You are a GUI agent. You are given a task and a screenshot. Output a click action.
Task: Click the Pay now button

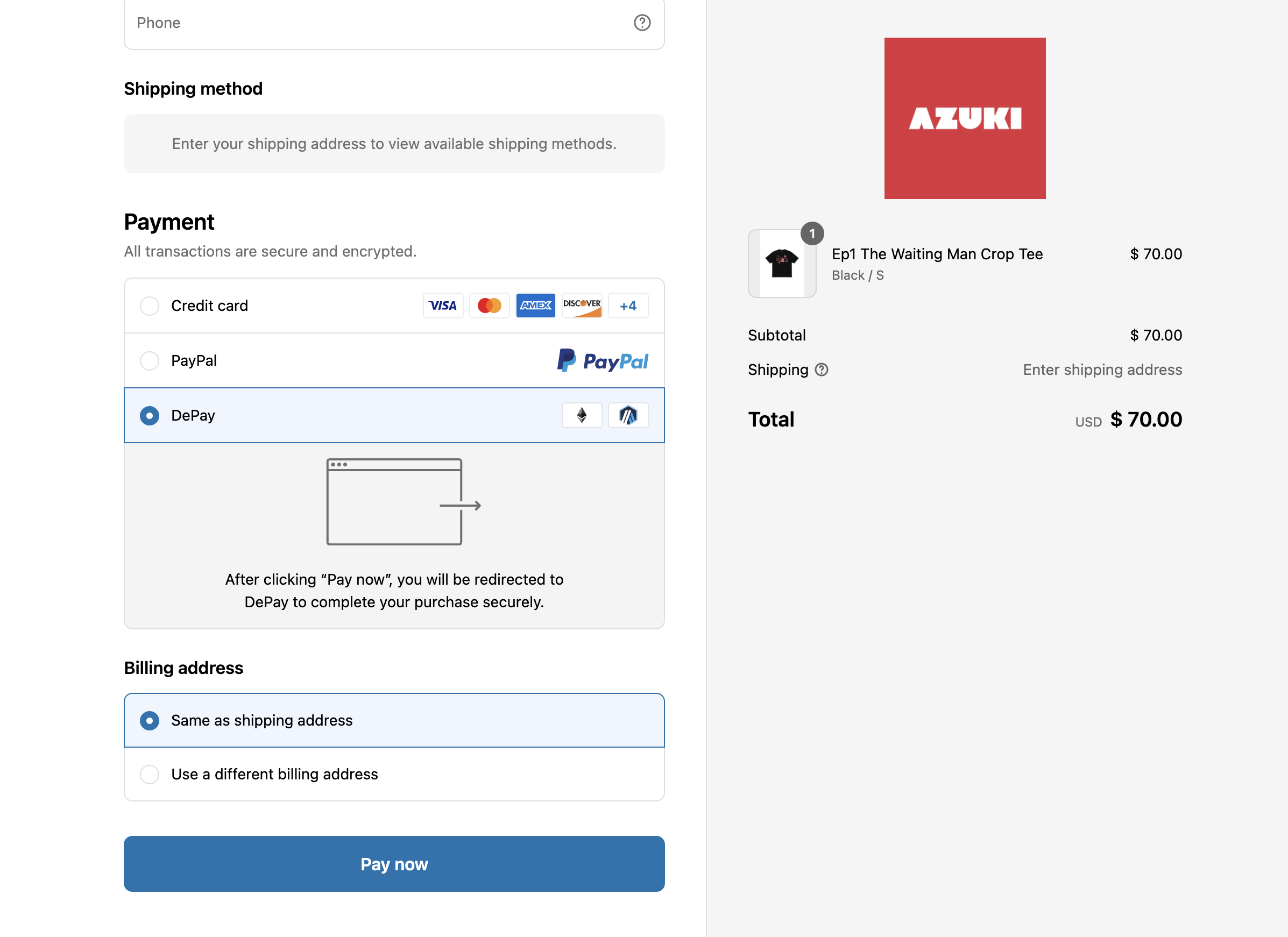point(394,864)
